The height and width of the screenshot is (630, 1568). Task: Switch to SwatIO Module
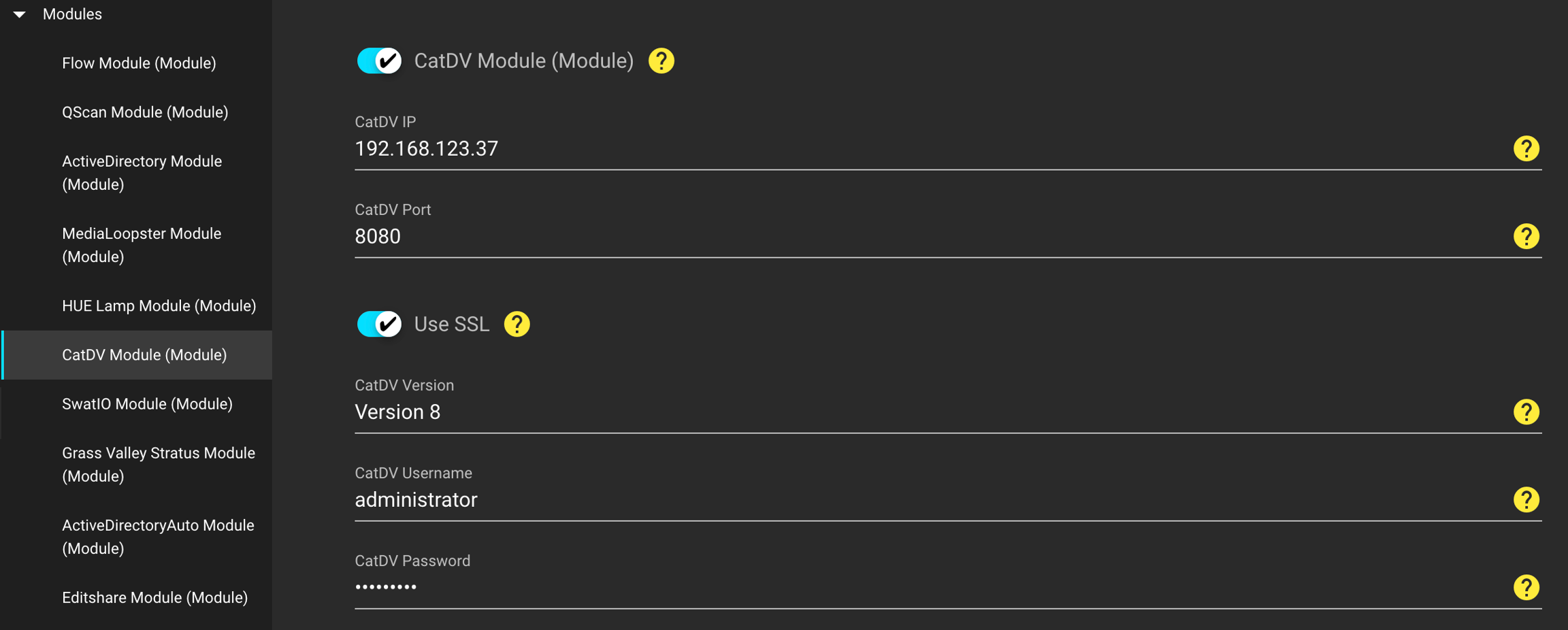pos(147,404)
